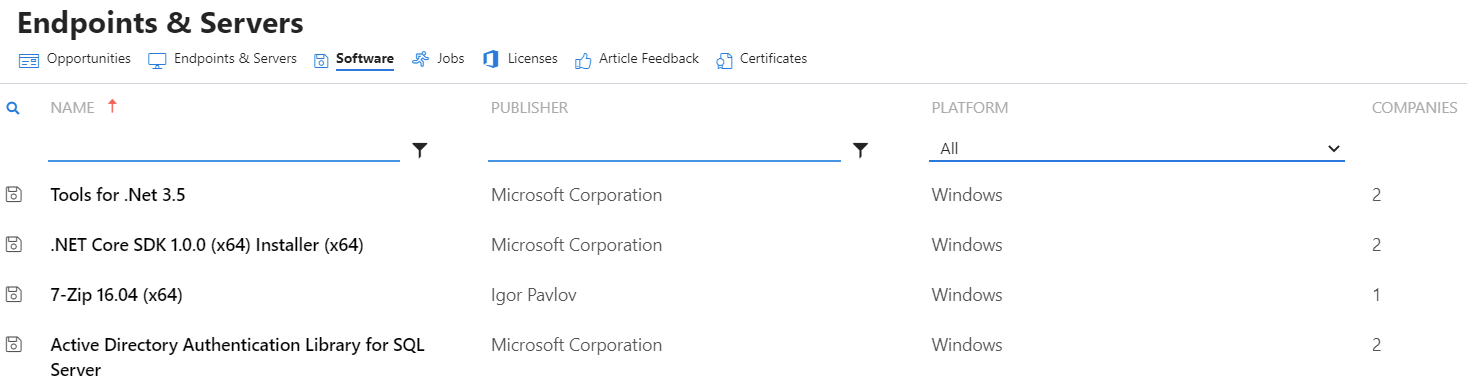This screenshot has width=1467, height=391.
Task: Go to the Jobs tab
Action: pos(438,59)
